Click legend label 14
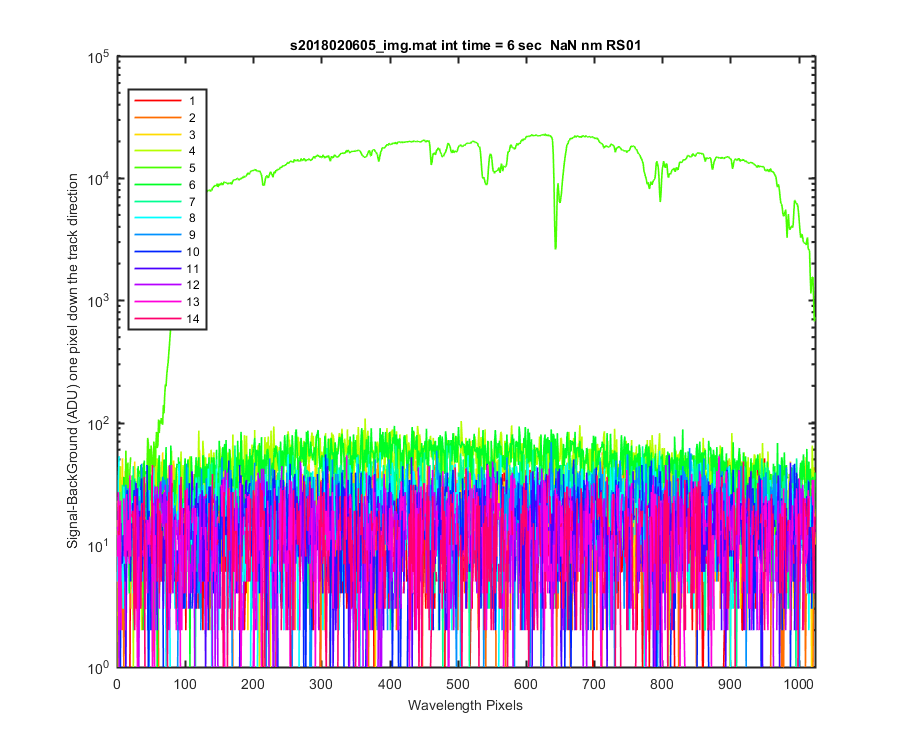 point(193,318)
